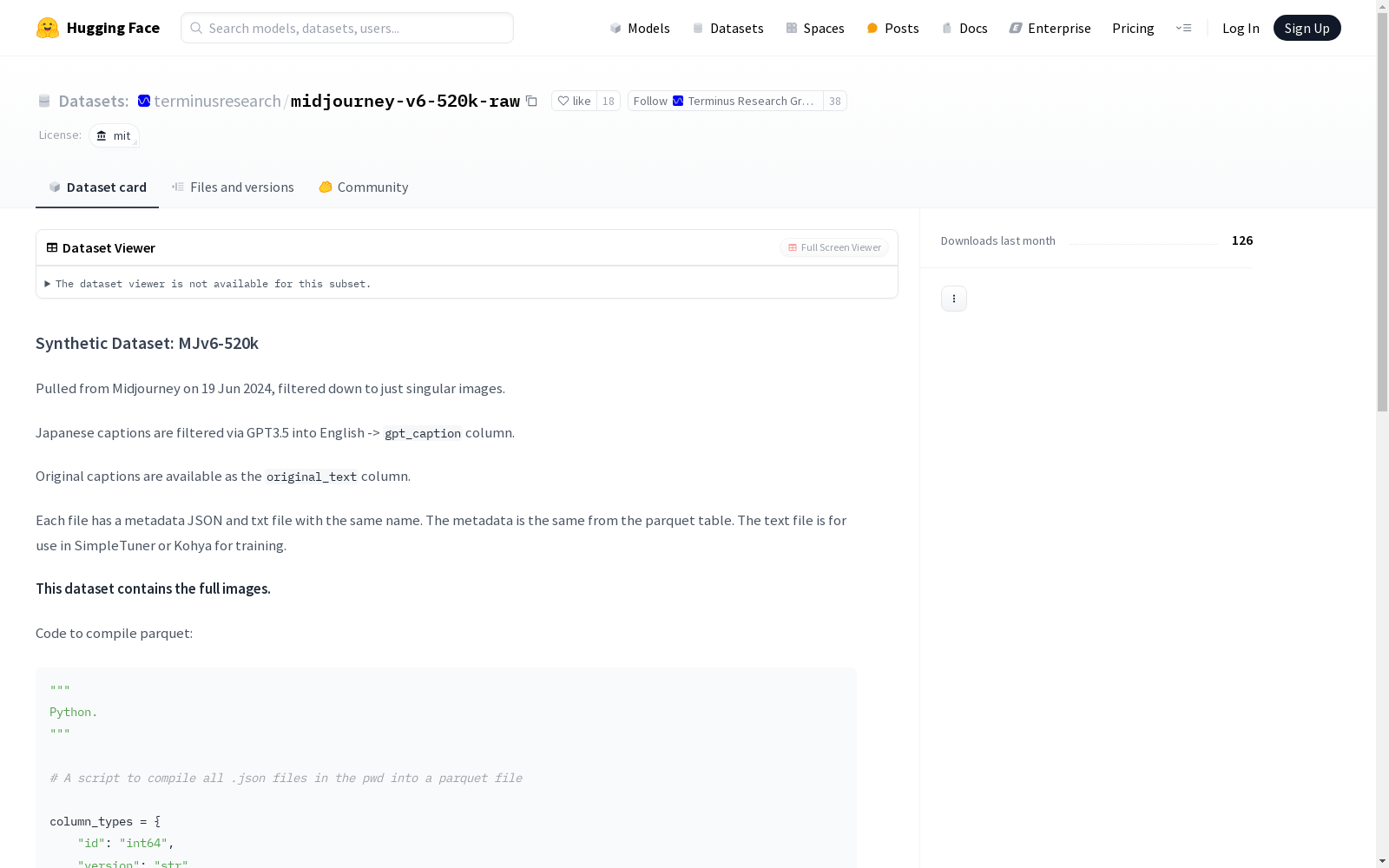Open Full Screen Viewer
This screenshot has height=868, width=1389.
(834, 247)
